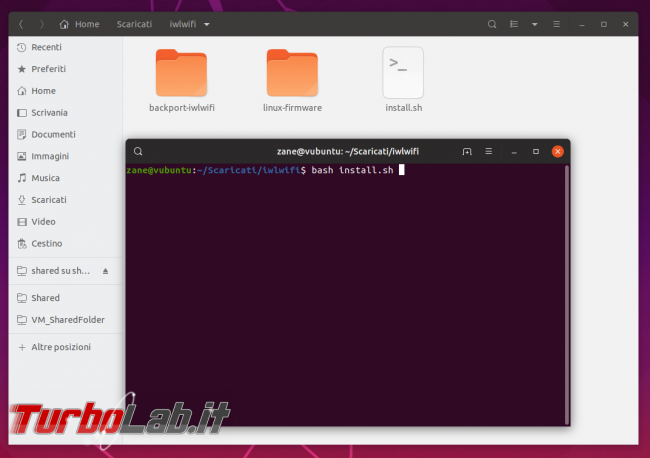Open the terminal hamburger menu
The image size is (650, 458).
click(x=489, y=152)
